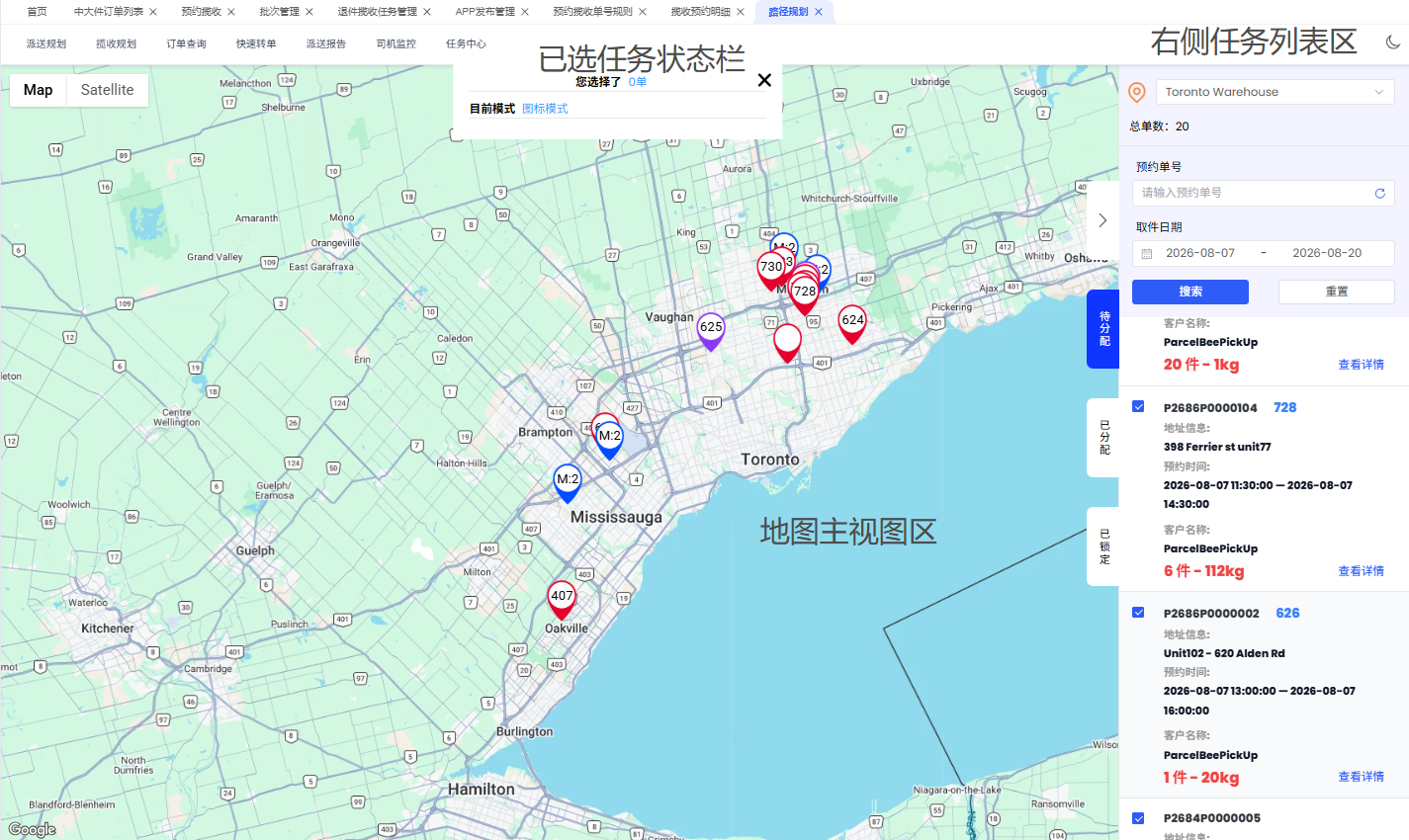Switch to the 退件揽收任务管理 tab
This screenshot has height=840, width=1409.
pyautogui.click(x=378, y=12)
